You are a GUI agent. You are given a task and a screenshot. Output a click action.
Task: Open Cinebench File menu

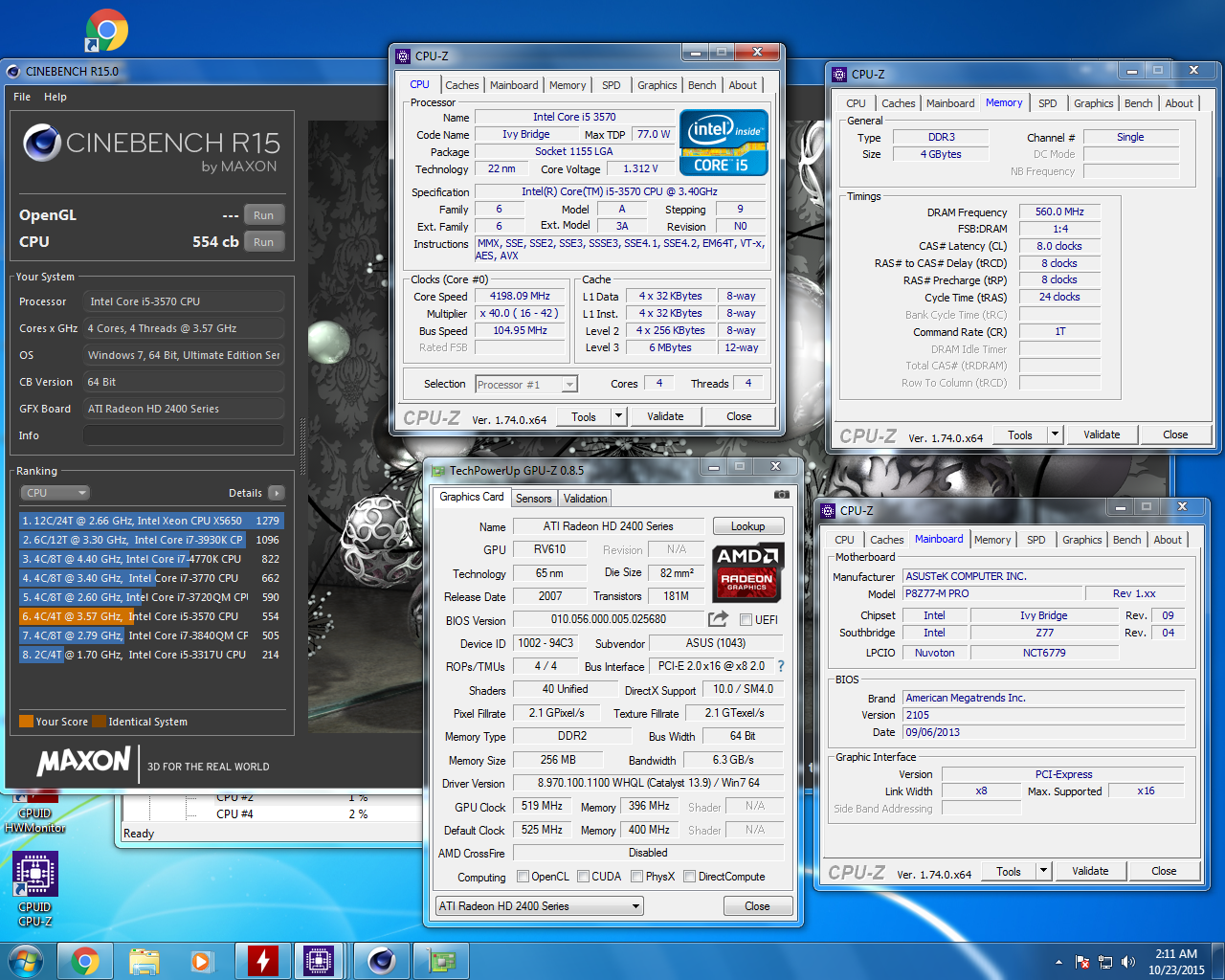point(22,97)
